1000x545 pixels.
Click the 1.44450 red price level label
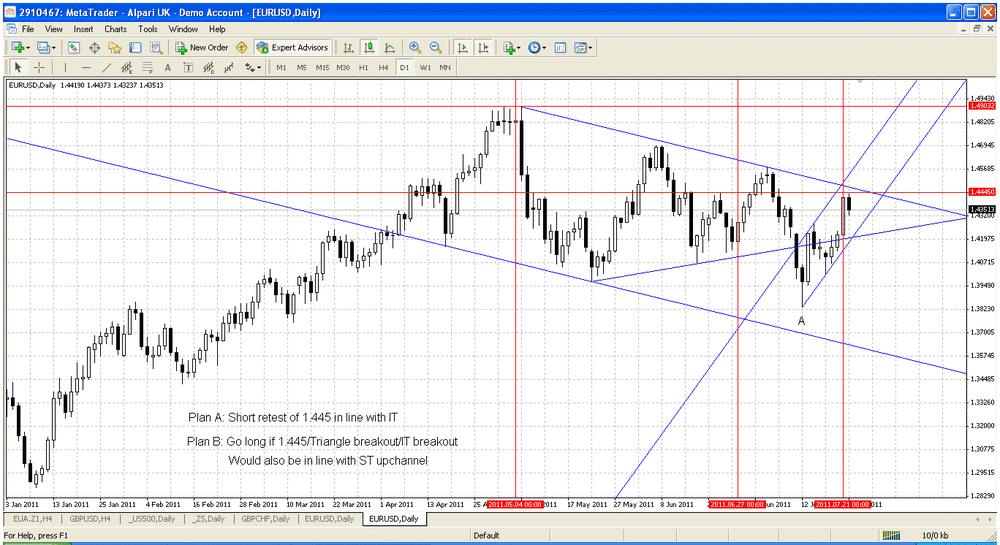[x=982, y=191]
